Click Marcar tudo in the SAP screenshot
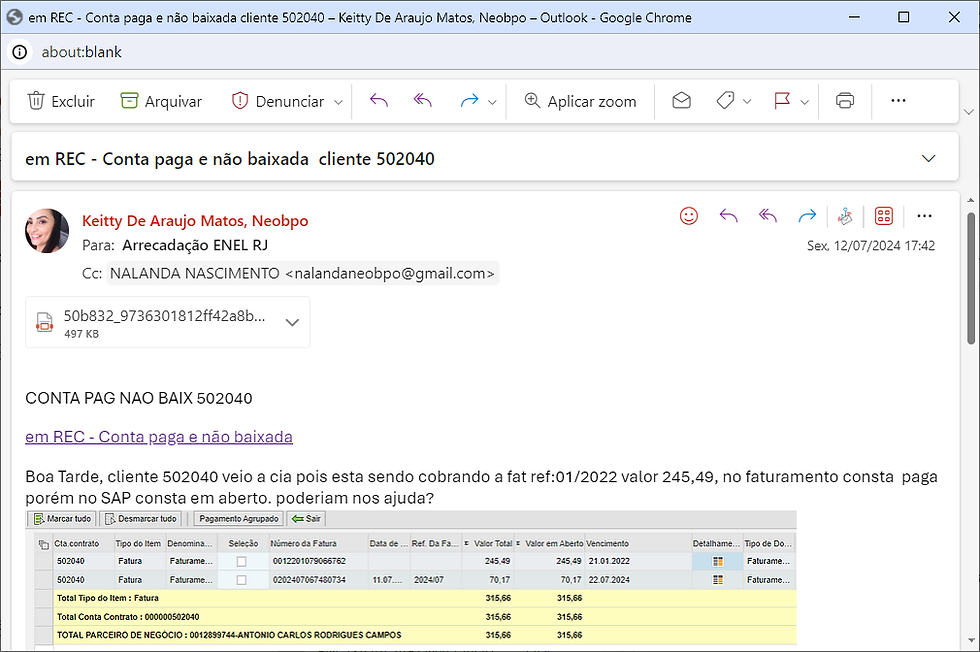980x652 pixels. tap(61, 519)
